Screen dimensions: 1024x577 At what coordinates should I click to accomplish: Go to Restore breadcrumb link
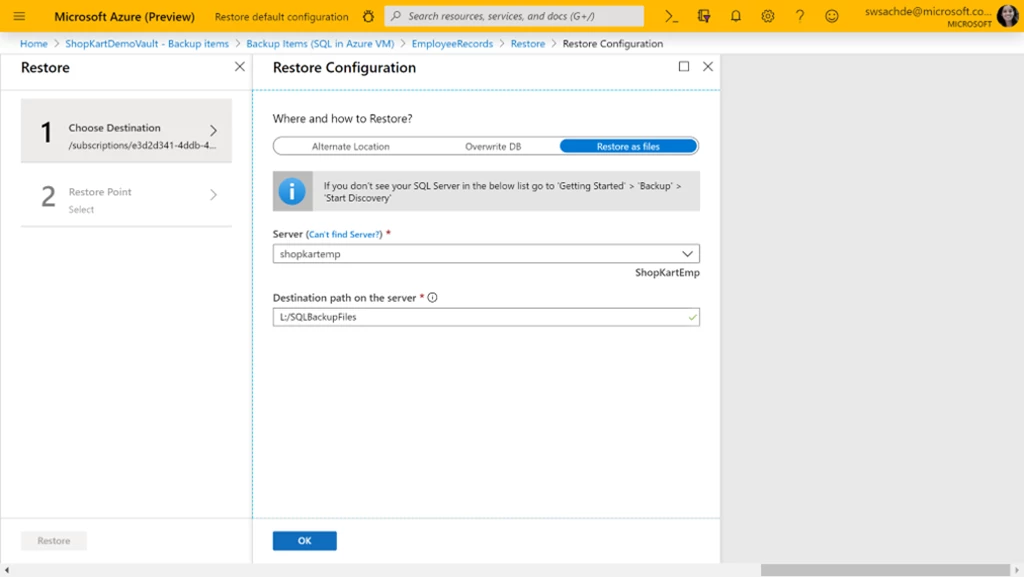point(528,44)
